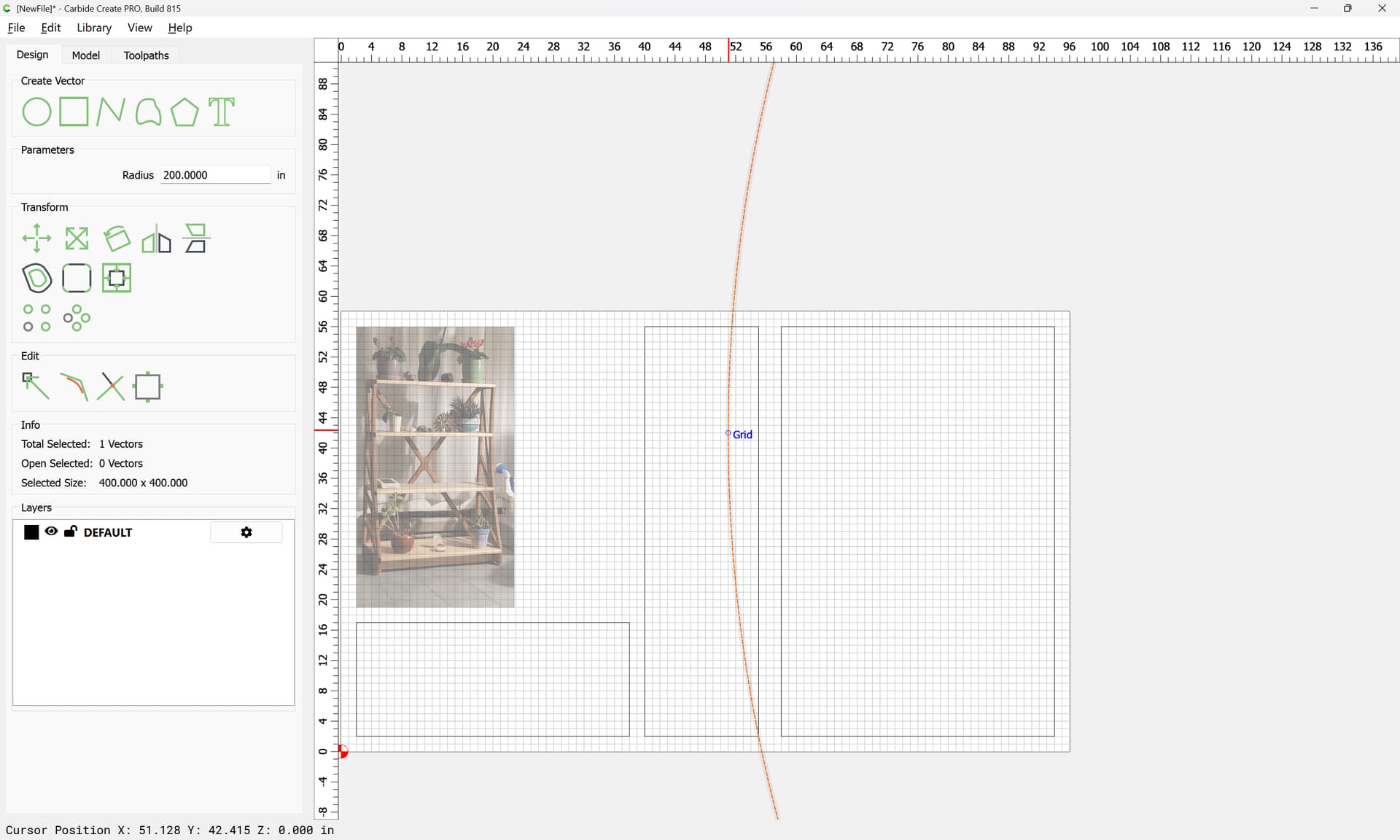Click the Radius input field
Screen dimensions: 1400x840
pos(215,175)
